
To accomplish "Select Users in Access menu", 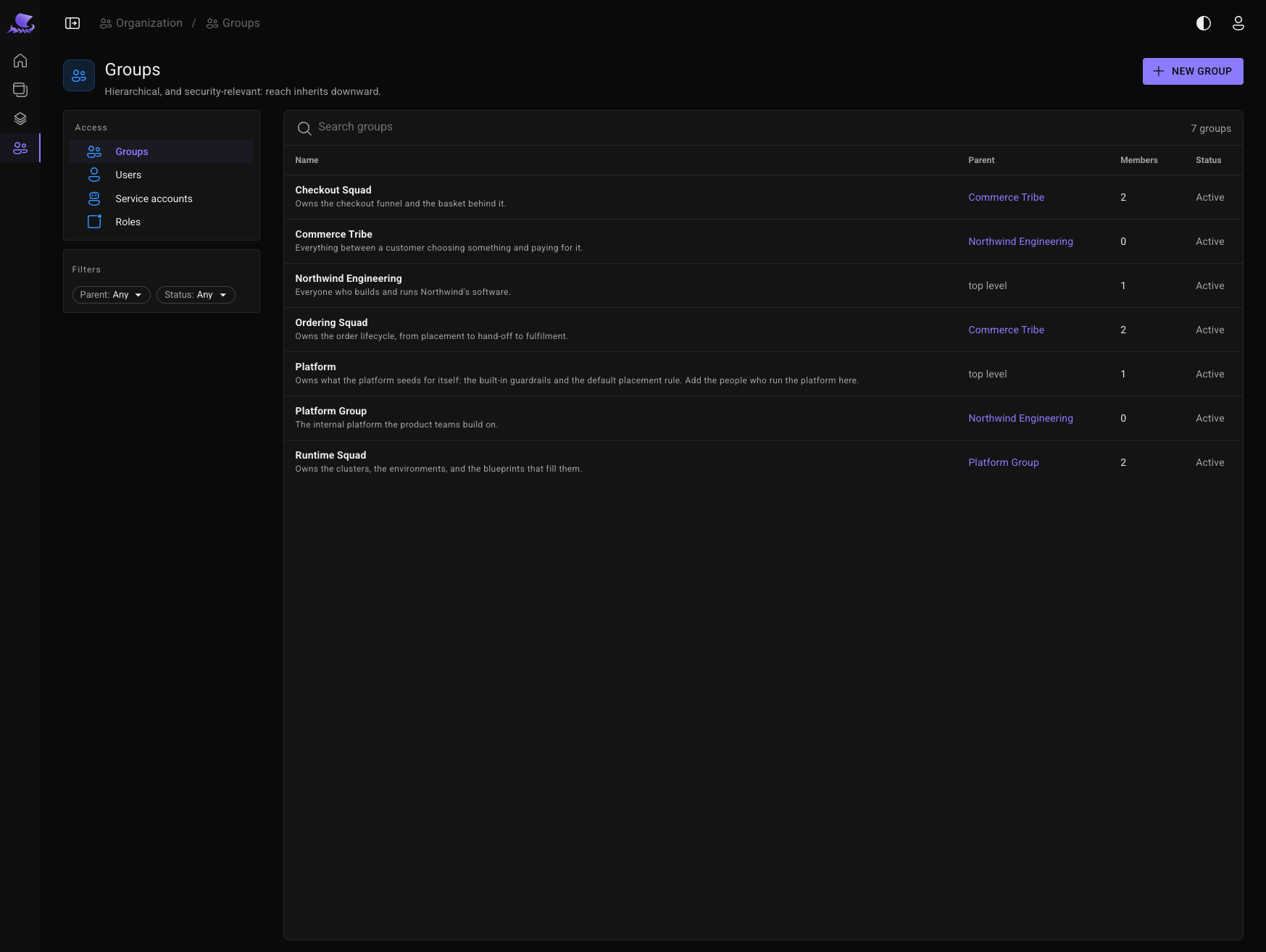I will tap(162, 175).
